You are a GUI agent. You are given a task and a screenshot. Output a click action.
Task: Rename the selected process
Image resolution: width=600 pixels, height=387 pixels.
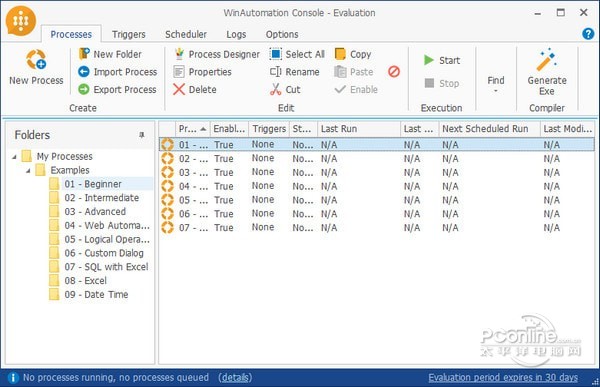point(294,72)
